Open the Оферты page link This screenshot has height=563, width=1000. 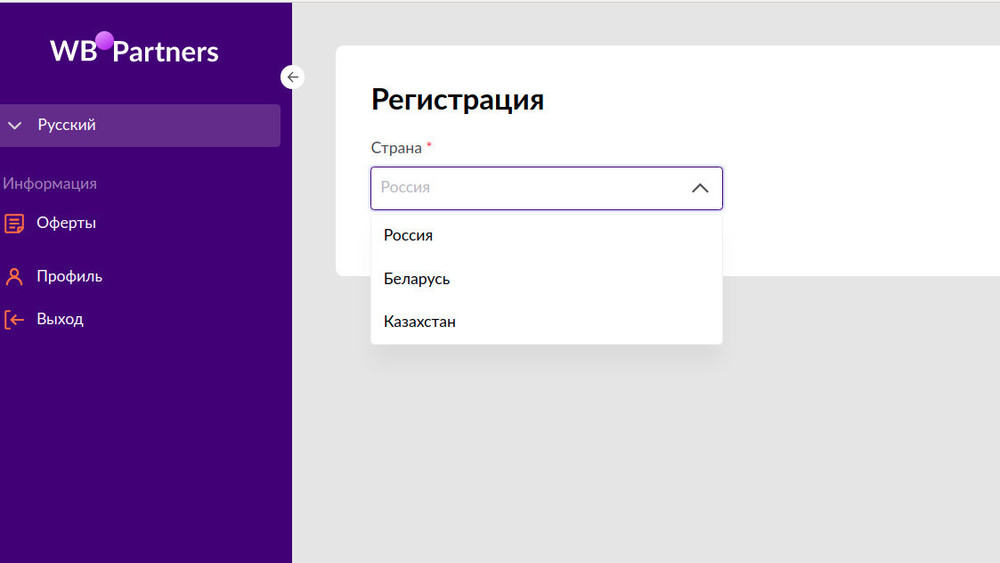click(66, 223)
